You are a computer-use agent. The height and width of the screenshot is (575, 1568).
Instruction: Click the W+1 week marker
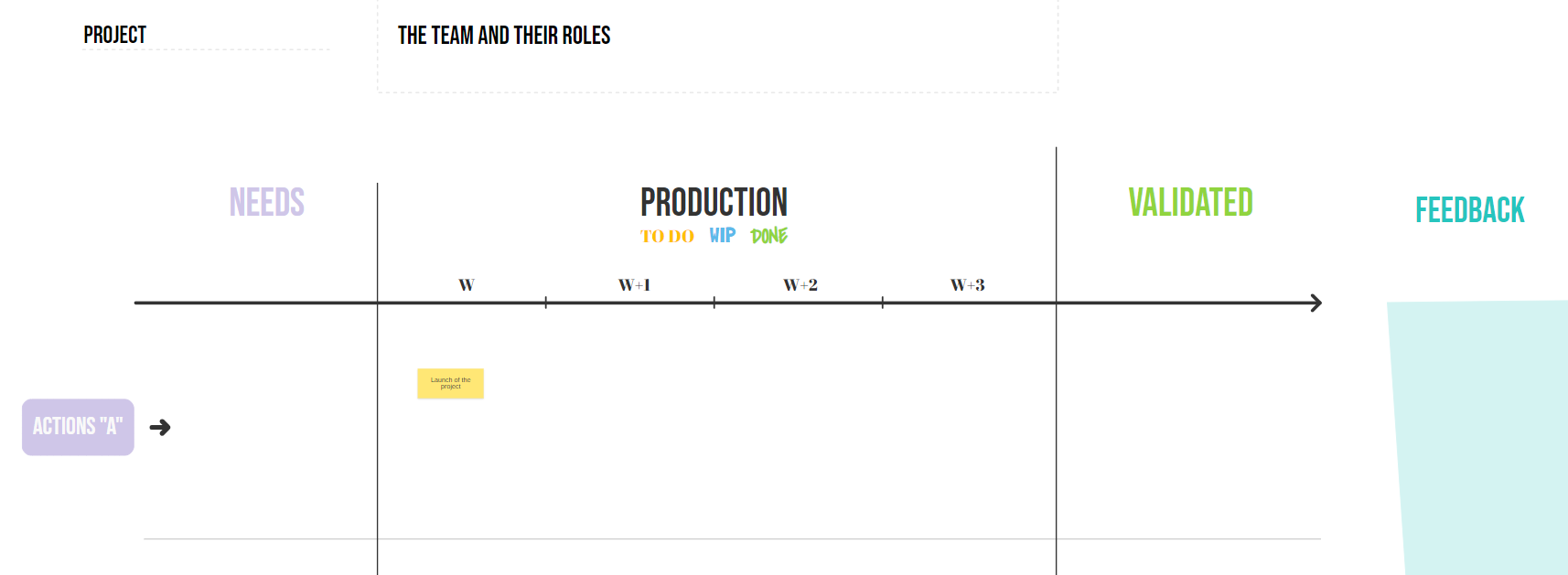pyautogui.click(x=634, y=285)
